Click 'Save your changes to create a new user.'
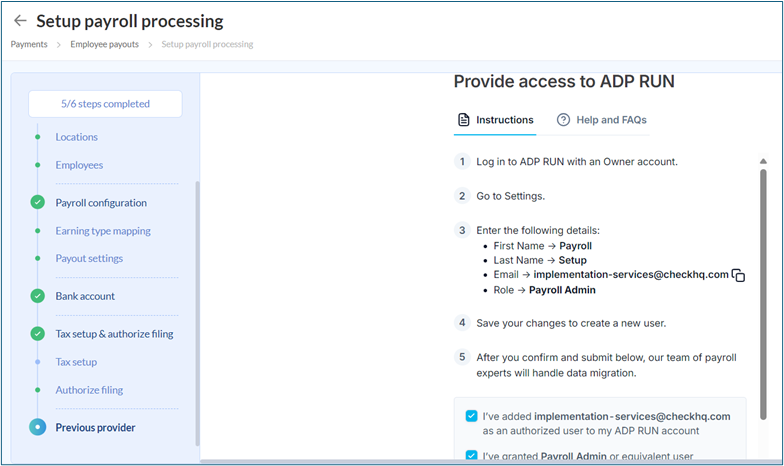Screen dimensions: 784x466 pyautogui.click(x=571, y=323)
